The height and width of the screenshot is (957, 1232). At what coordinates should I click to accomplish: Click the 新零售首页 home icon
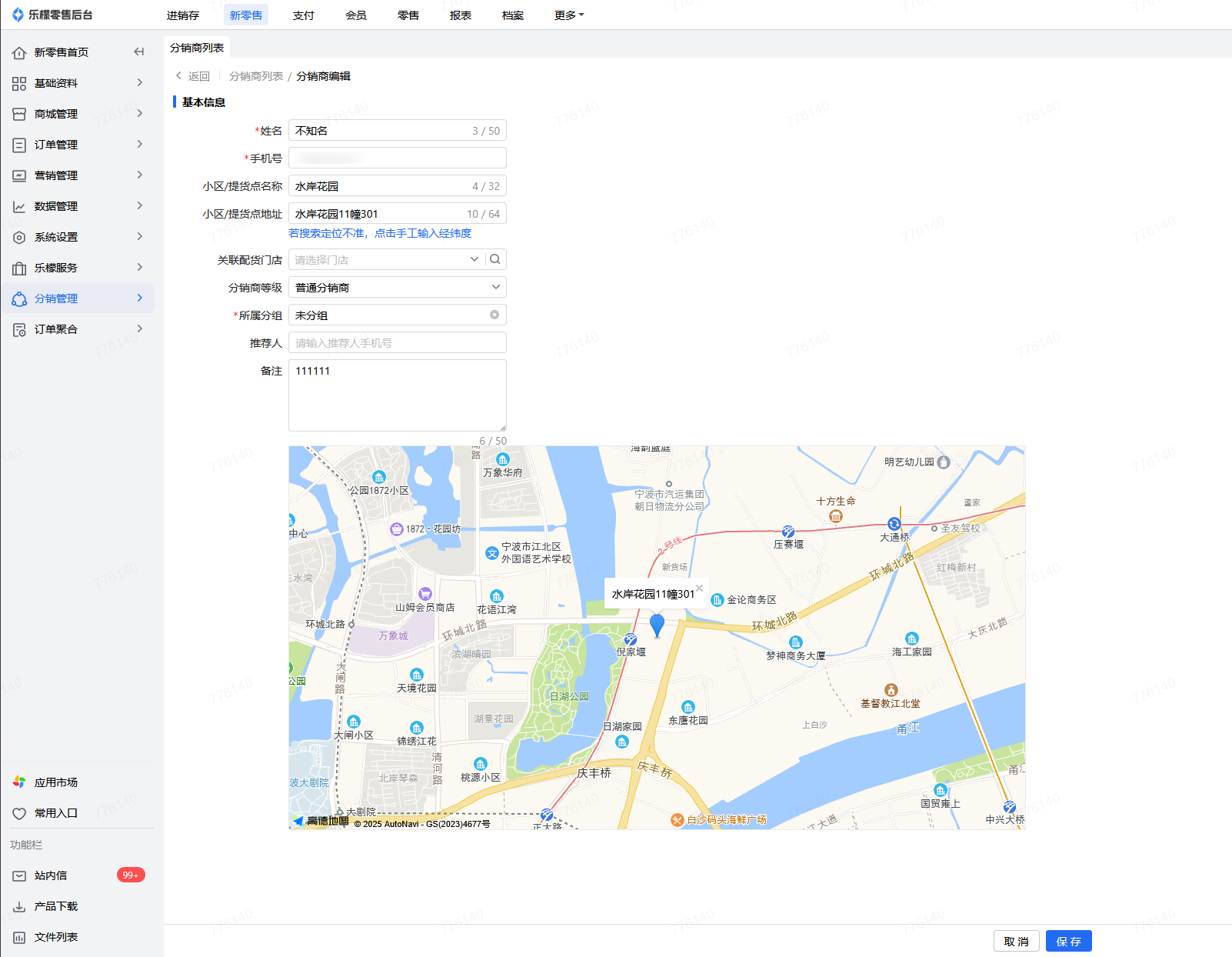pos(19,52)
